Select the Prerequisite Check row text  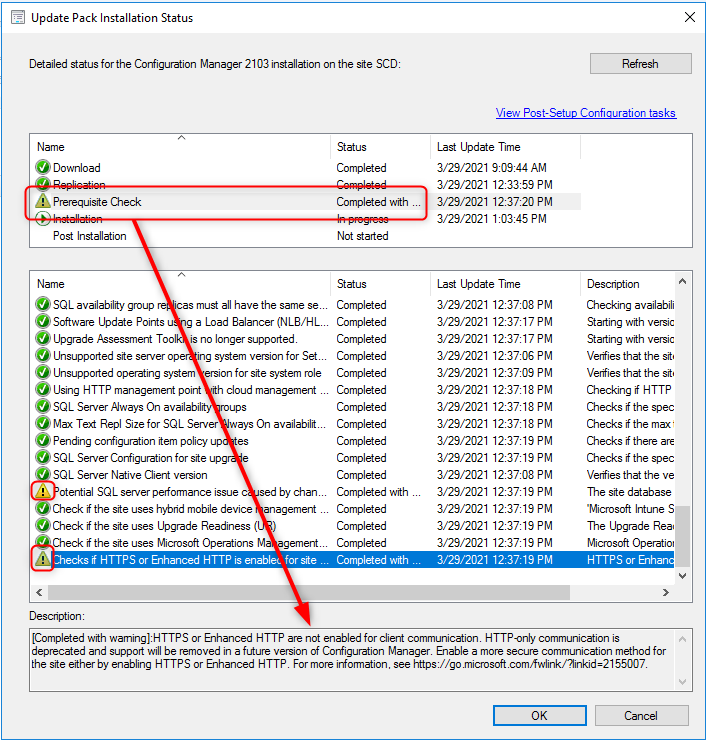pos(97,202)
